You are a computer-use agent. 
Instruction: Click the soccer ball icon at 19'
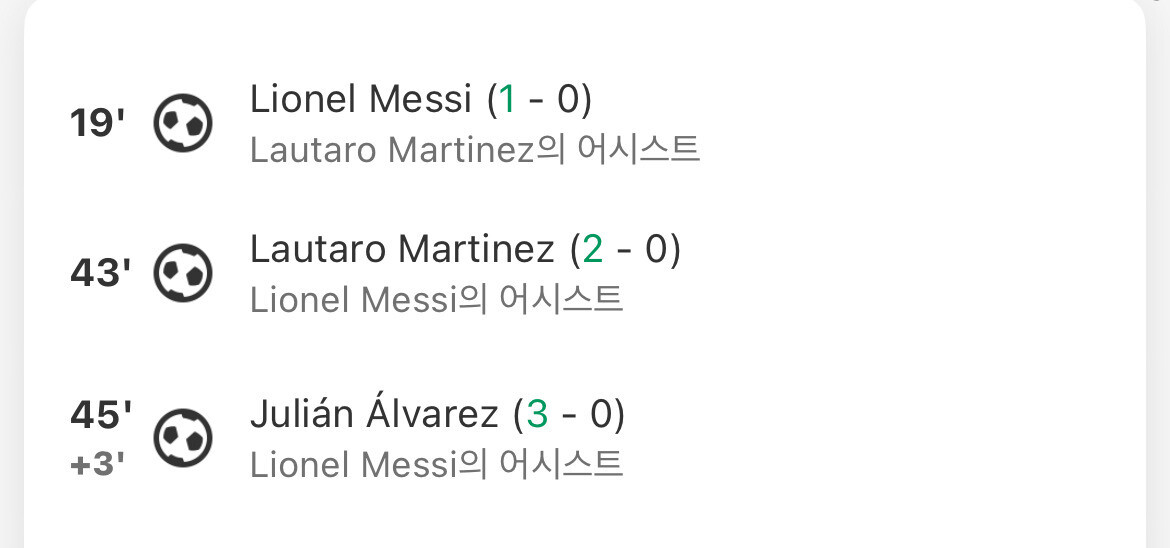(x=182, y=123)
